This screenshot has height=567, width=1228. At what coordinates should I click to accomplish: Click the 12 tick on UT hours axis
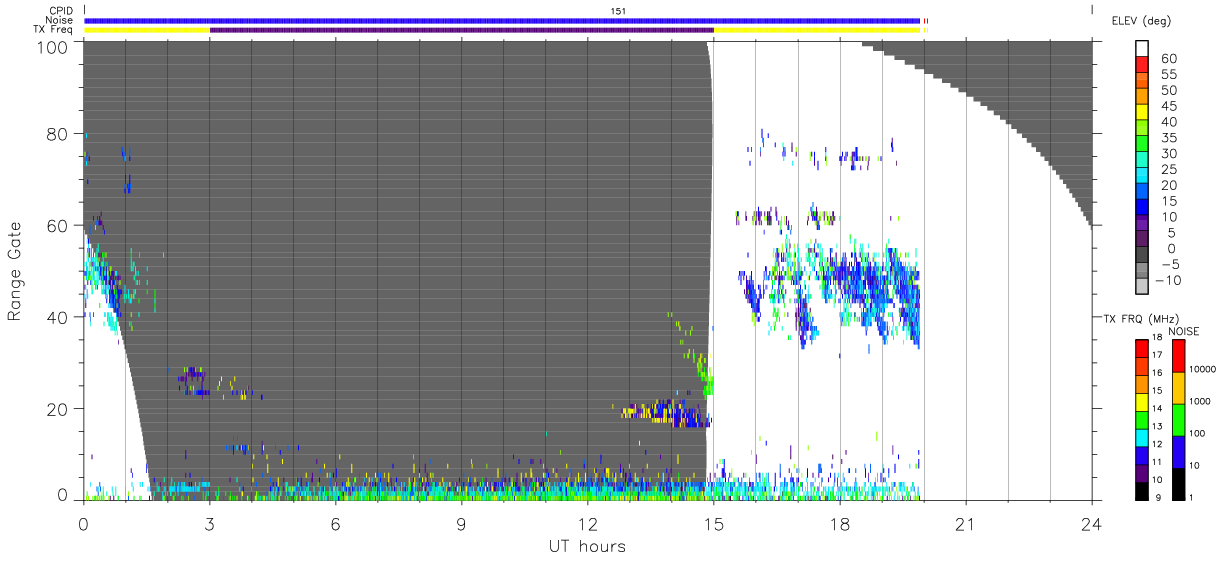587,522
